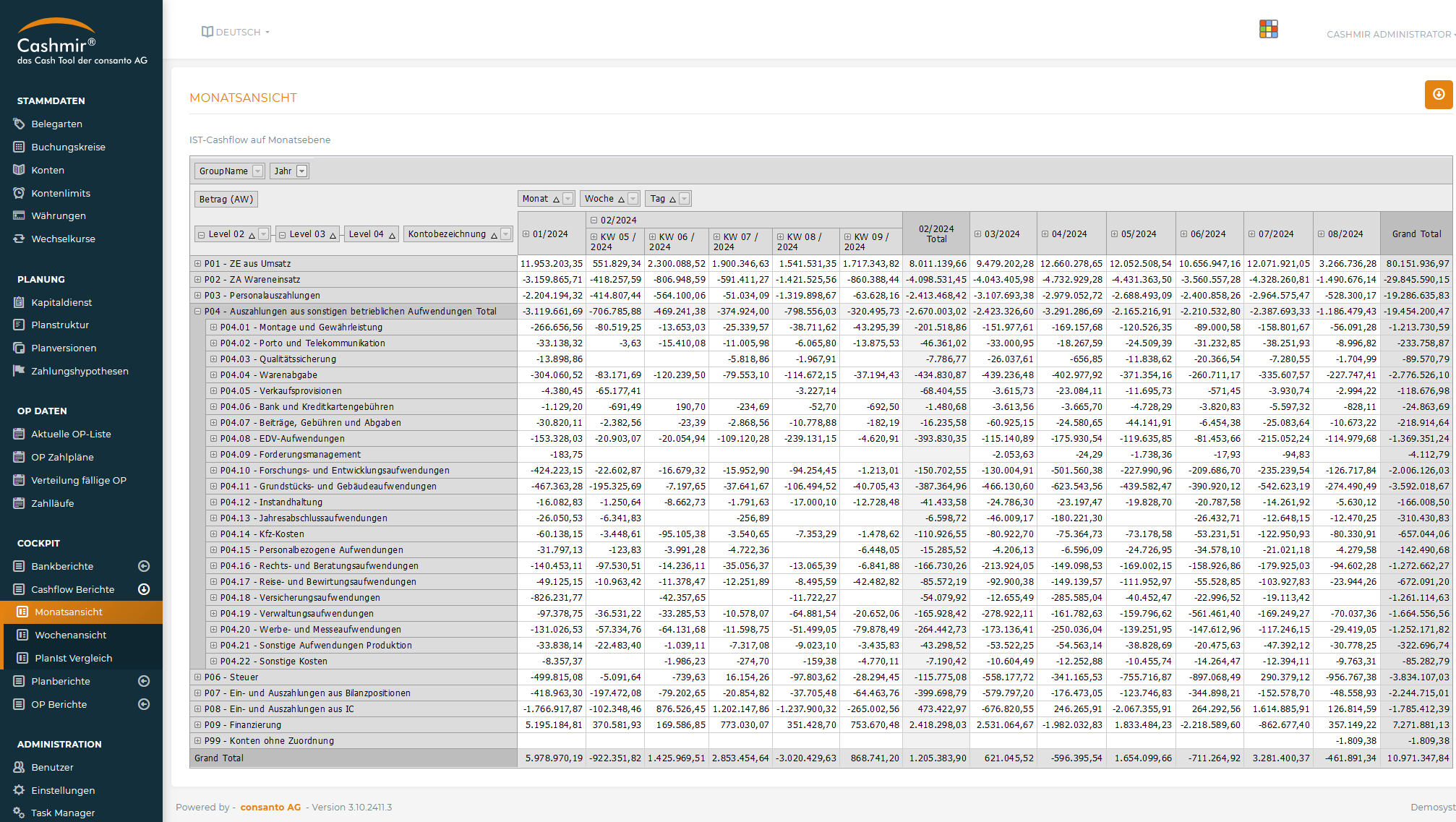Click the Zahlungshypothesen flag icon

pyautogui.click(x=19, y=371)
